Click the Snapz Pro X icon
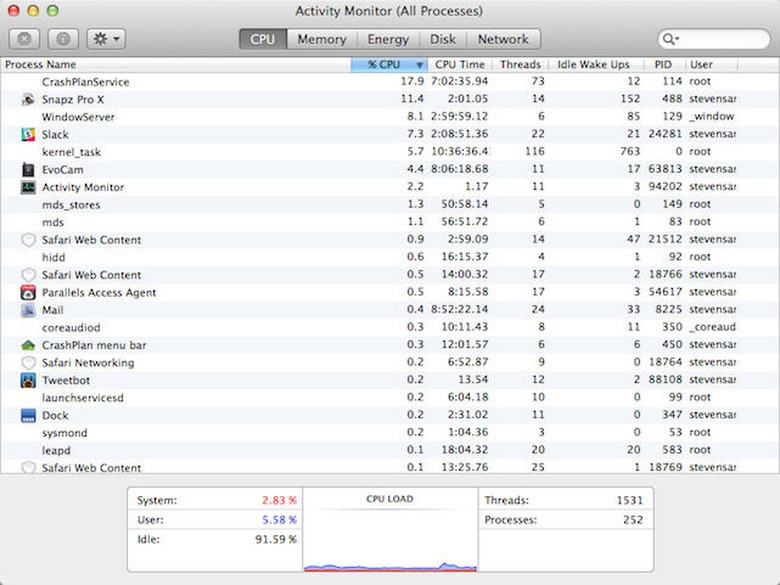Viewport: 780px width, 585px height. 28,99
